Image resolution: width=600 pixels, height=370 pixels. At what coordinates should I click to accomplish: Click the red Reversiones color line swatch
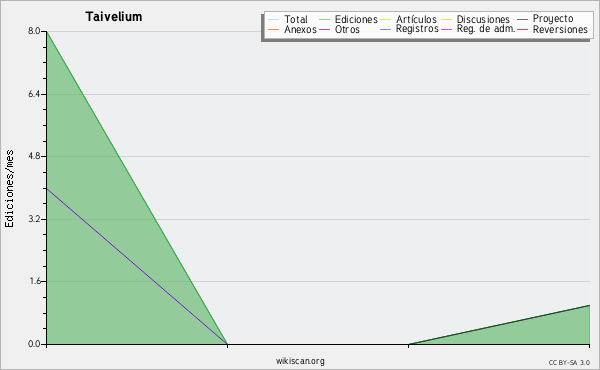(x=522, y=29)
